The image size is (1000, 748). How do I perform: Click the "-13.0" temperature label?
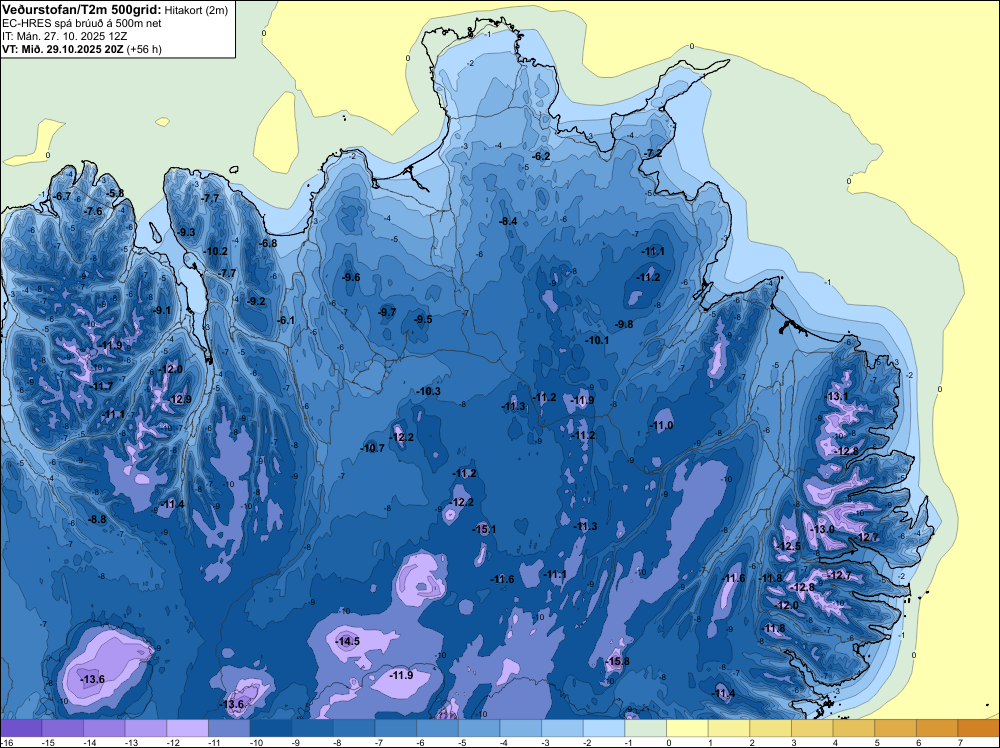(822, 529)
